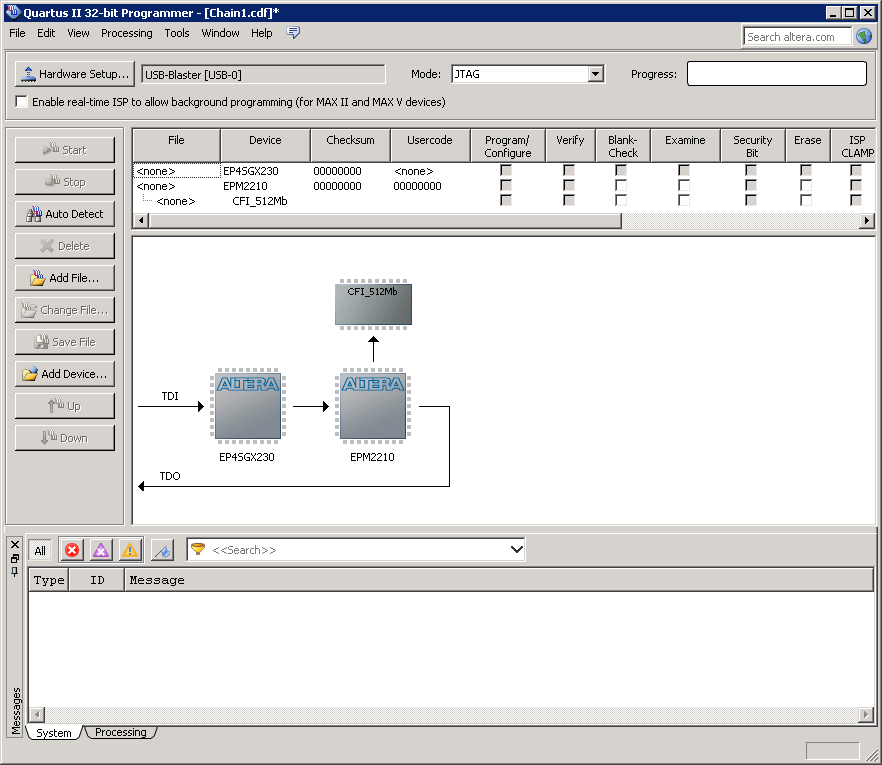The width and height of the screenshot is (882, 765).
Task: Move the device Up in the chain
Action: click(65, 406)
